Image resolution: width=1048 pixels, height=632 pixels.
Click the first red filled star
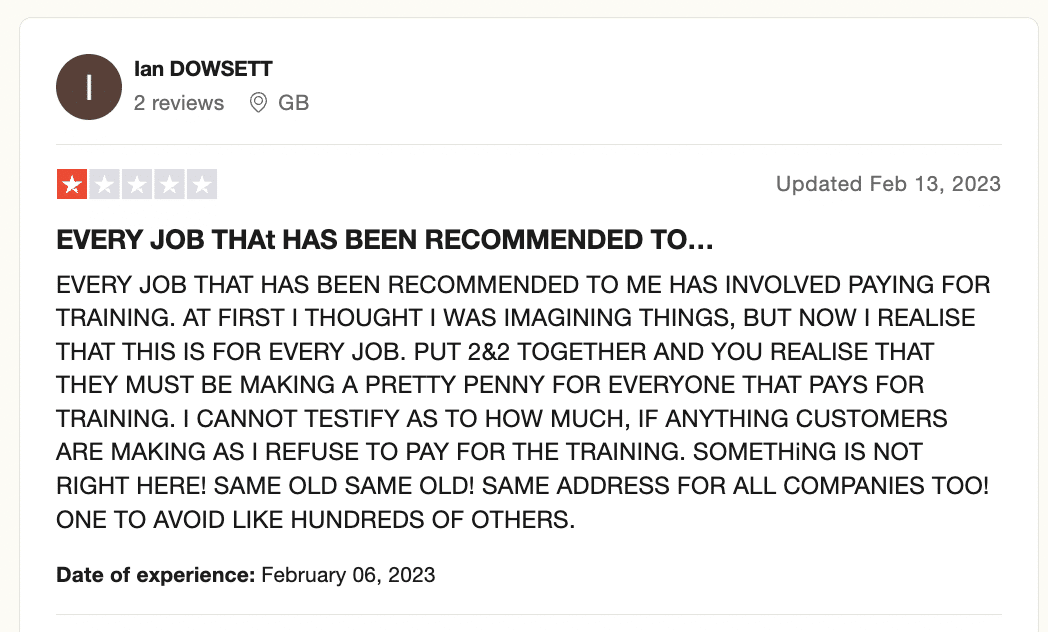click(72, 184)
